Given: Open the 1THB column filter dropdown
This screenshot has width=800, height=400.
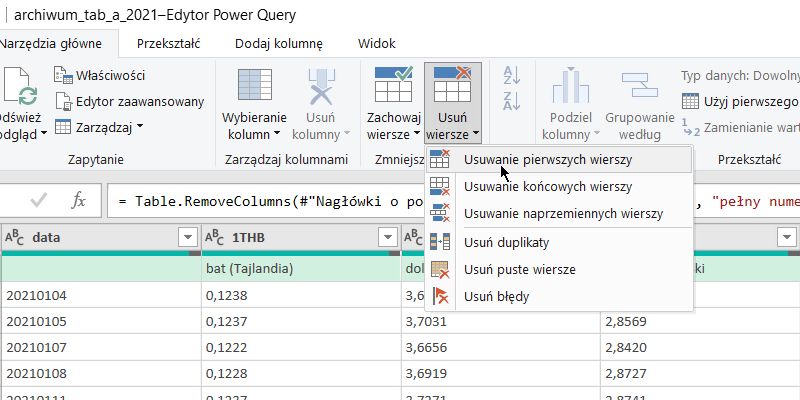Looking at the screenshot, I should coord(387,237).
